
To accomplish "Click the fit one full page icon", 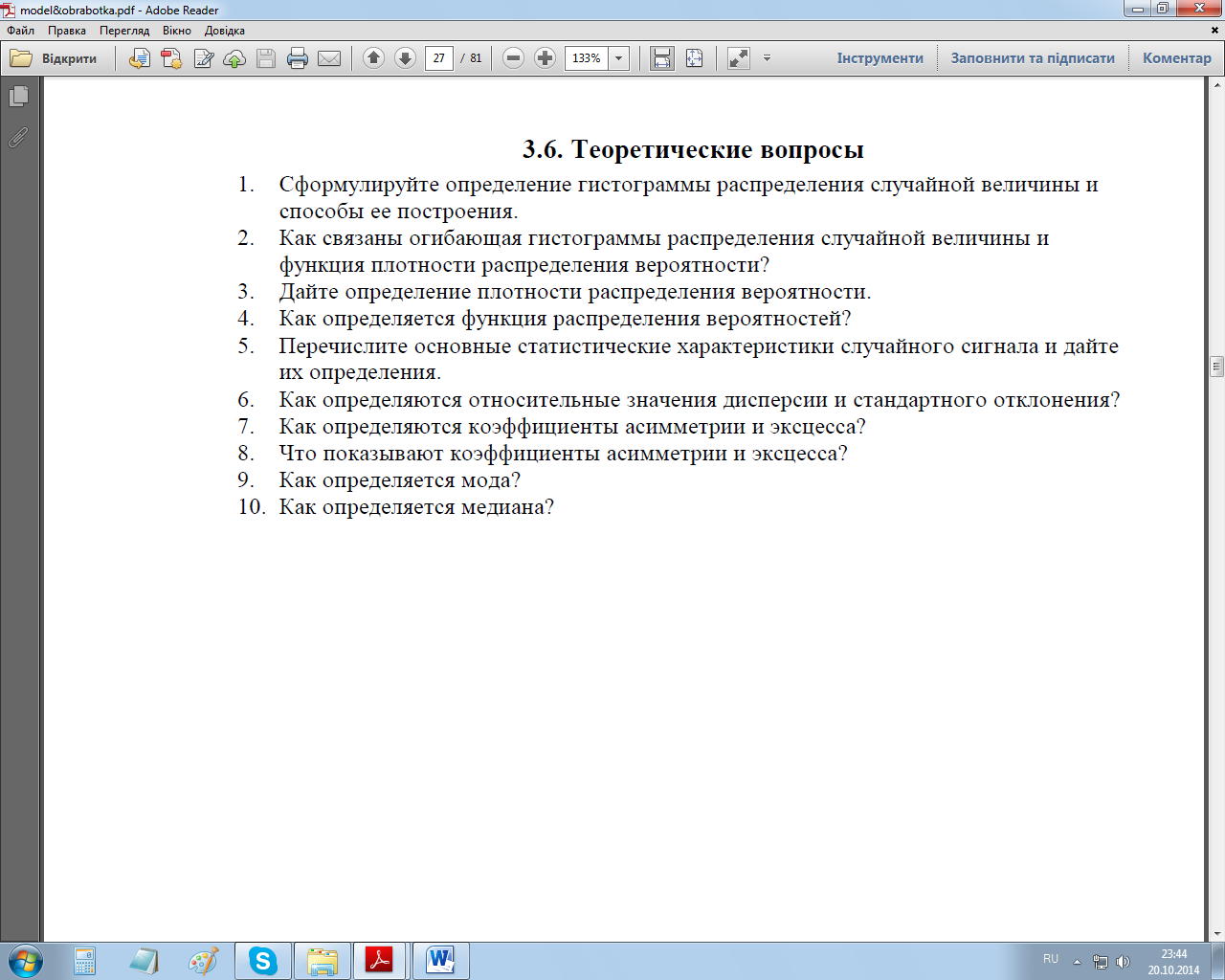I will pyautogui.click(x=695, y=58).
